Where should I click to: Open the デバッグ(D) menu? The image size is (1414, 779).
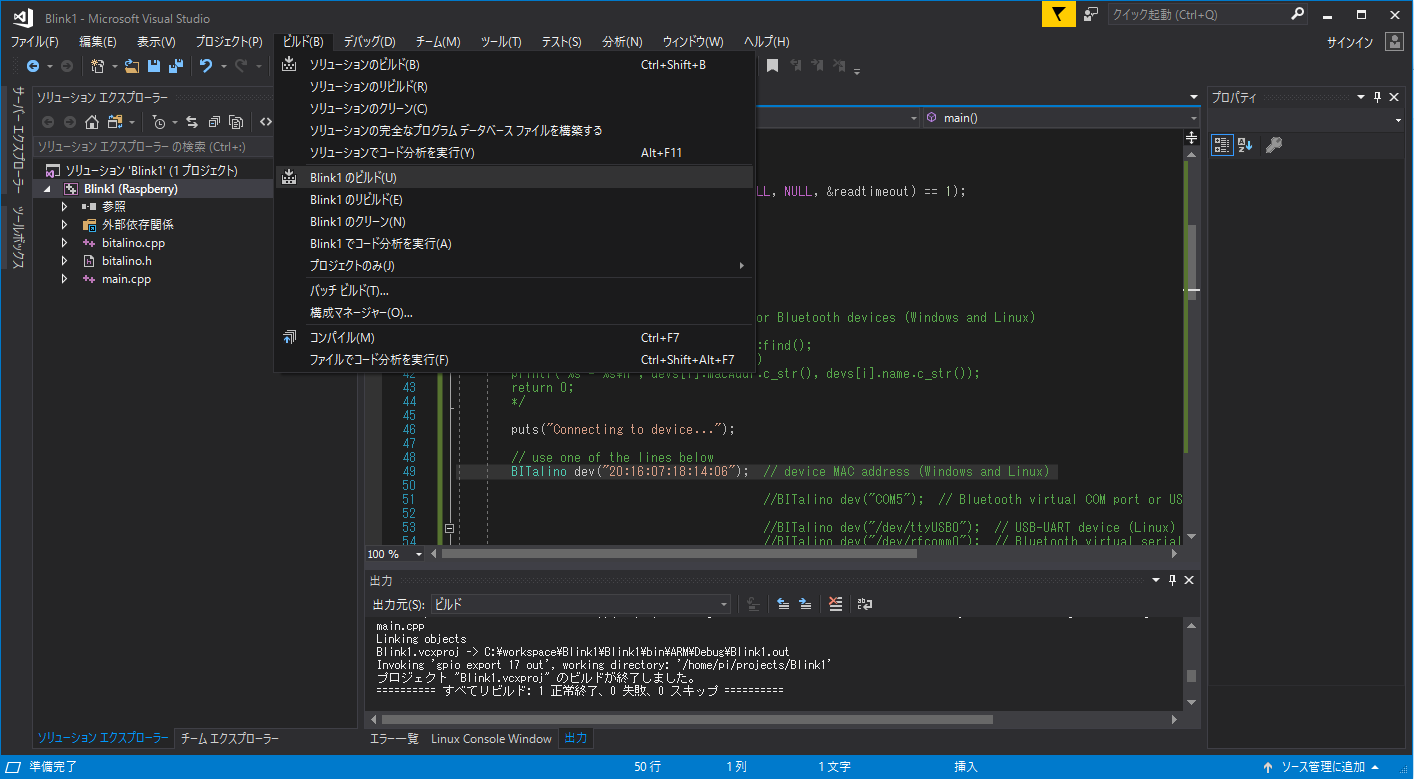pos(369,41)
